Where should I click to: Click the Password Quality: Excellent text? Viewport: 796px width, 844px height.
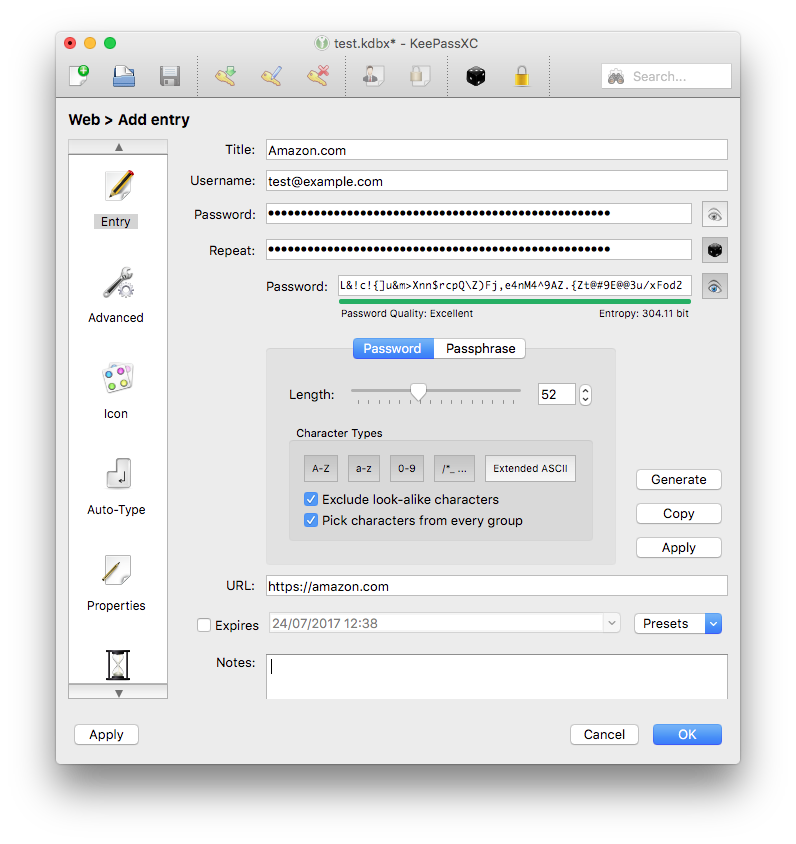(407, 314)
